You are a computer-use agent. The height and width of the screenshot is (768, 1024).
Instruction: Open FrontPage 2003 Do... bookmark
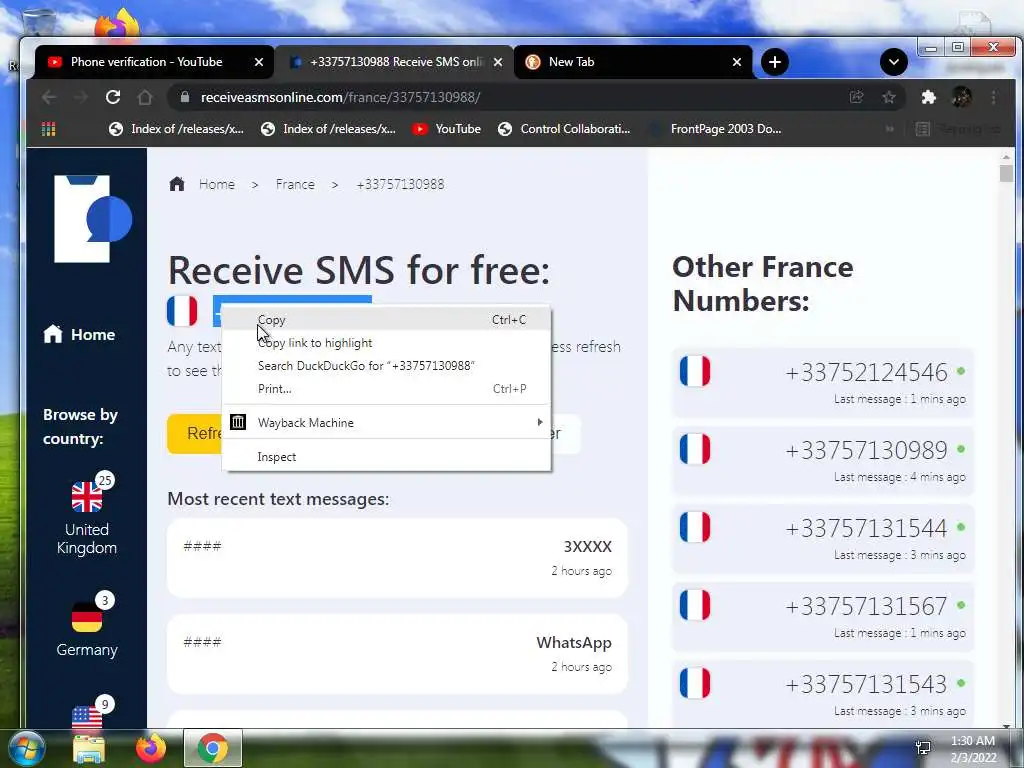[715, 129]
